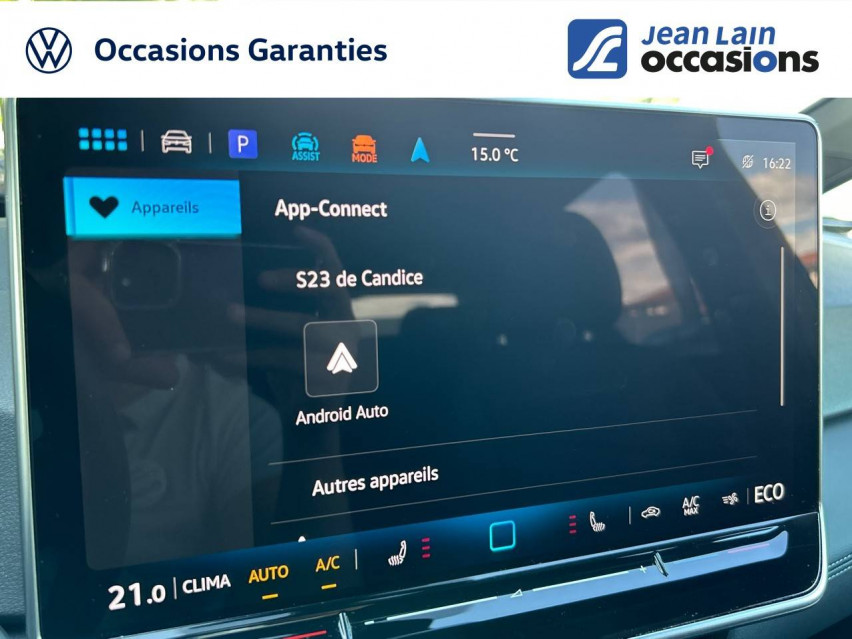Tap the heart favorites icon

coord(104,206)
